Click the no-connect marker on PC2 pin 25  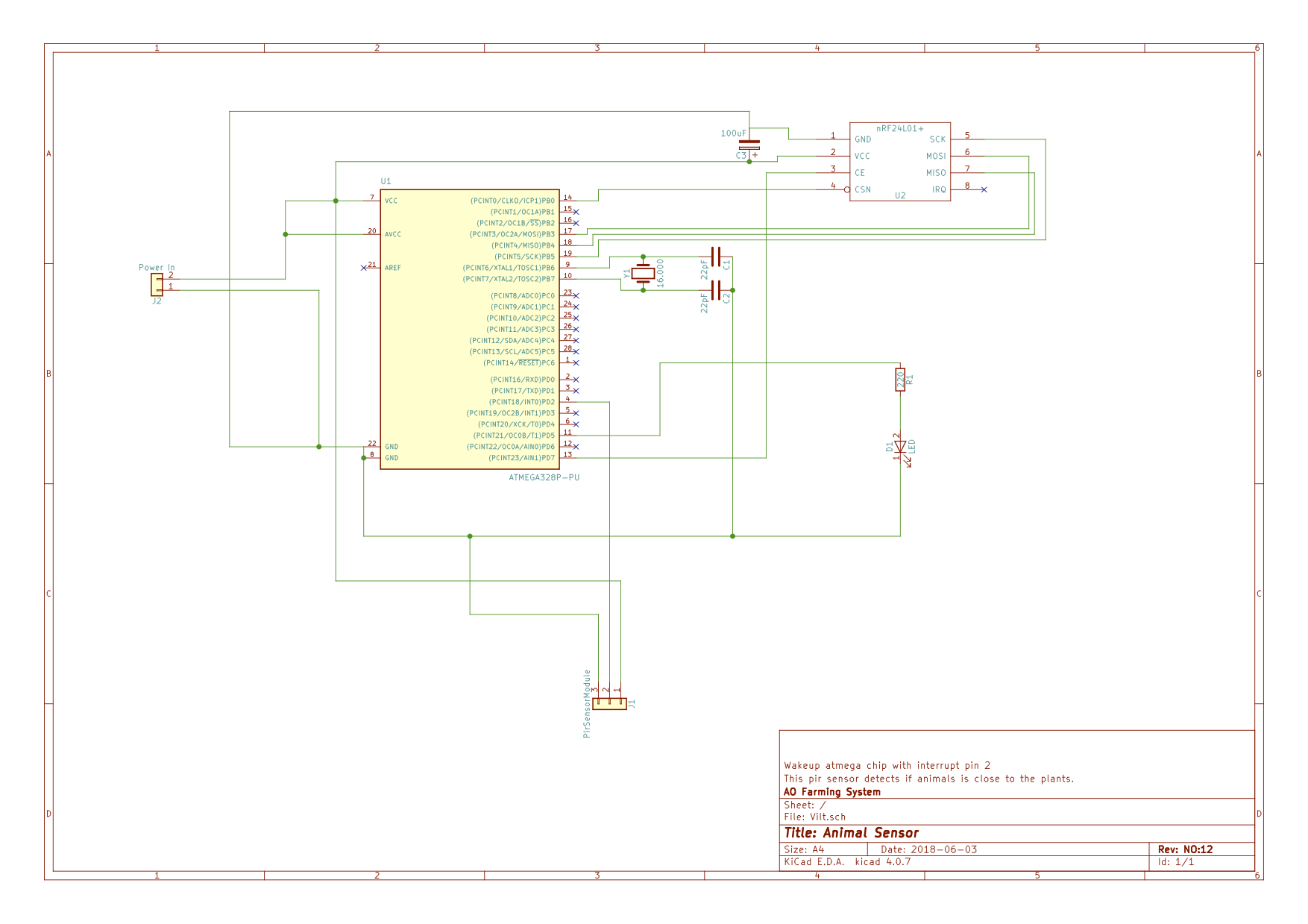click(576, 318)
